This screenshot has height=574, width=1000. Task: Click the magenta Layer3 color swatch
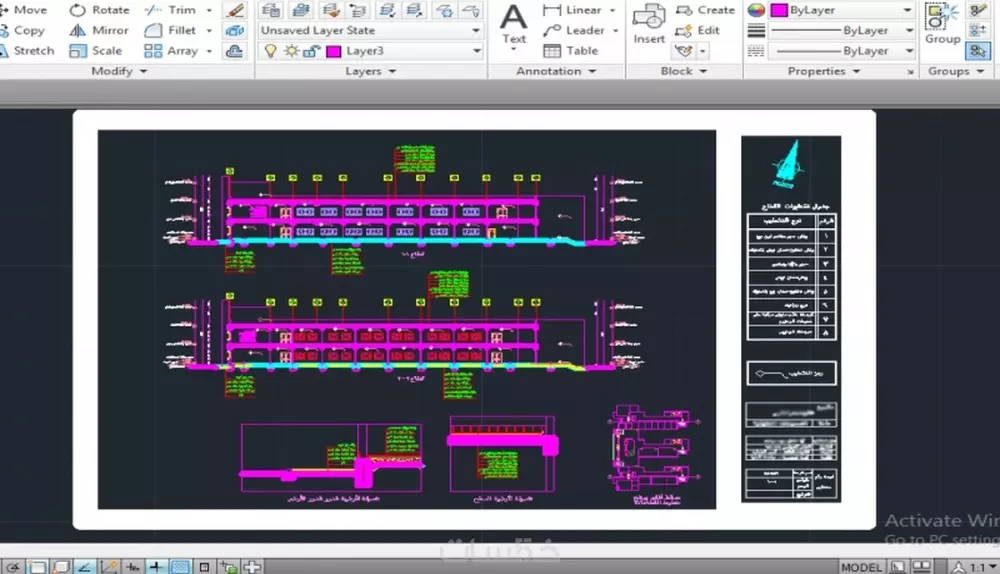pyautogui.click(x=333, y=51)
